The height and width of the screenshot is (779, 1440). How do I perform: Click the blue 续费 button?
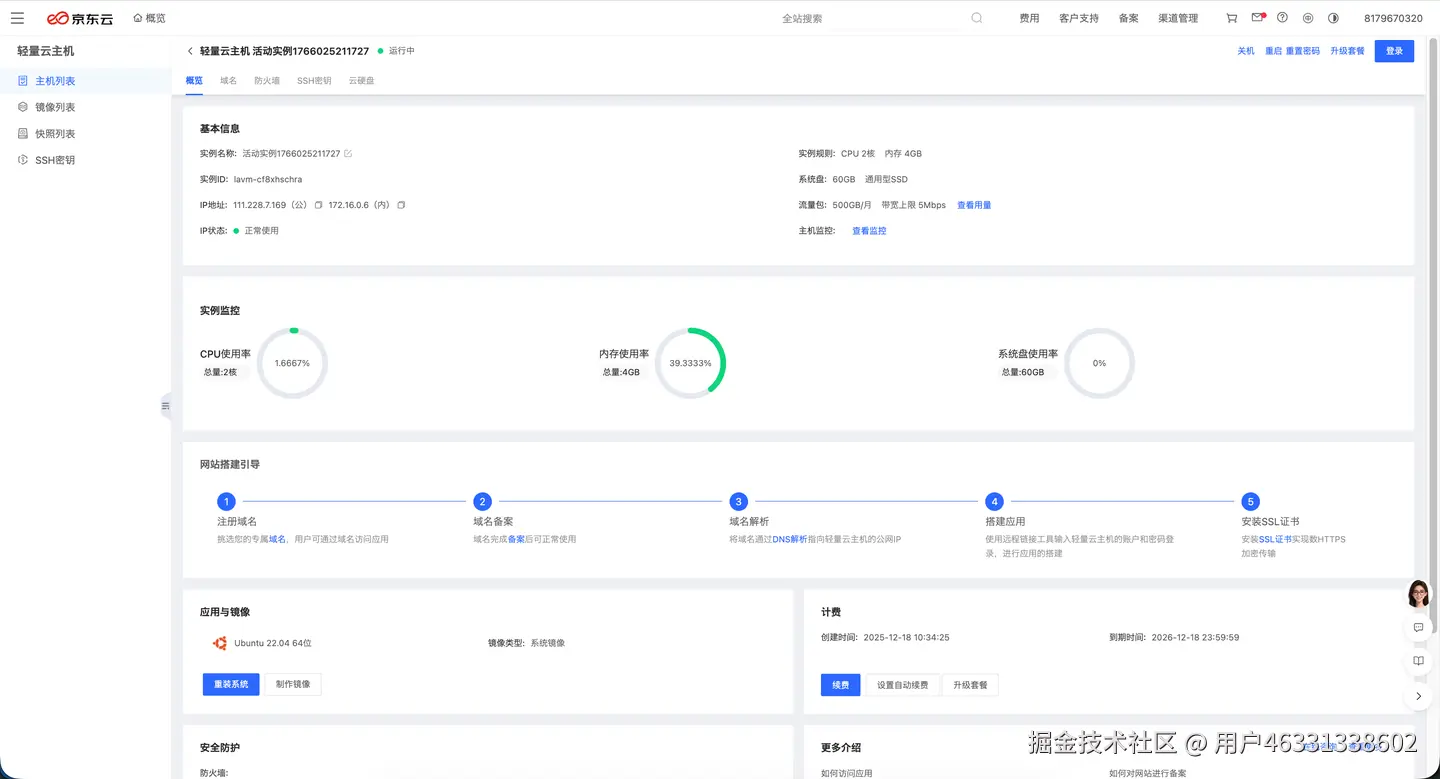[840, 686]
